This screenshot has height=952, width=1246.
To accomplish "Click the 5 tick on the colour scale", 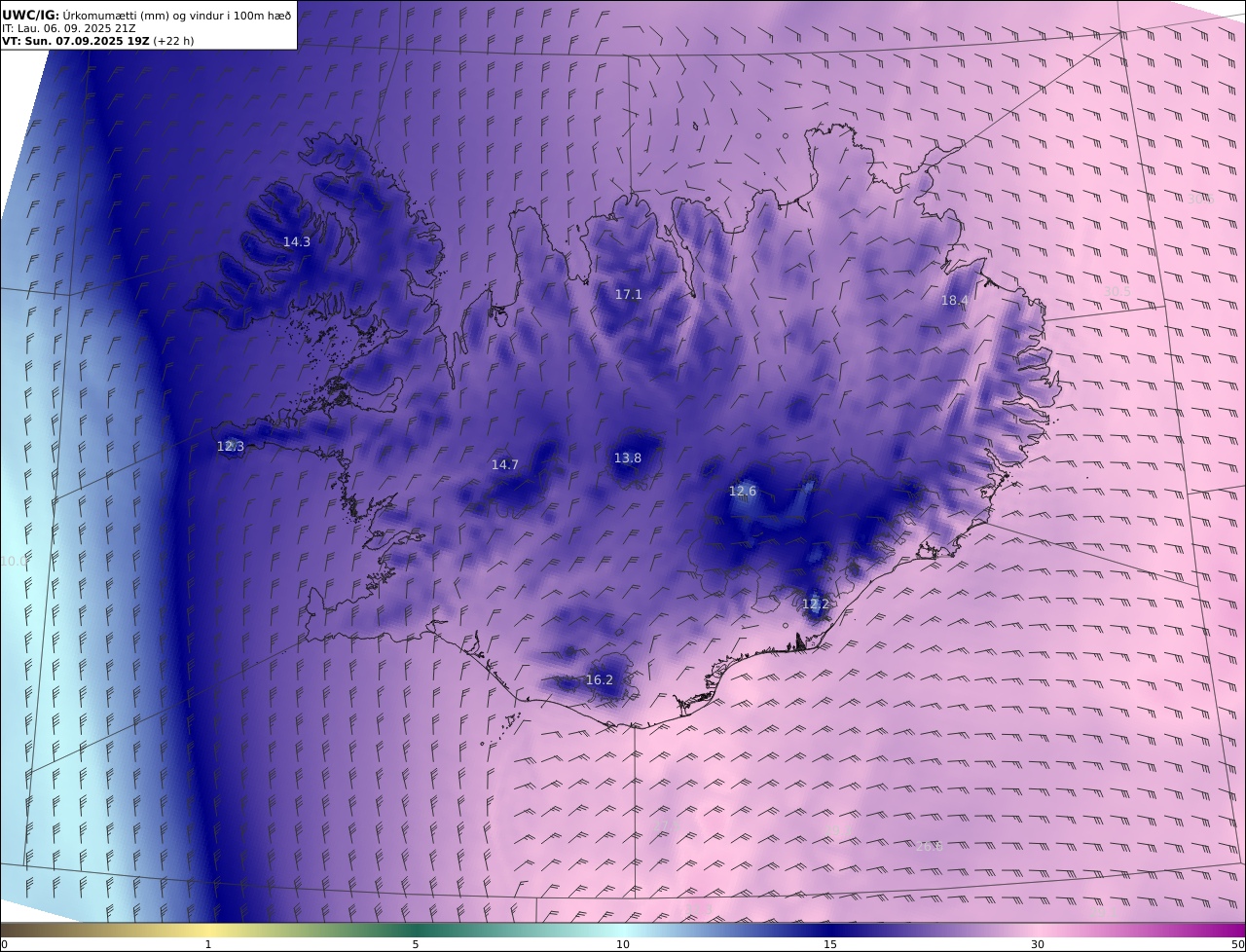I will (416, 944).
